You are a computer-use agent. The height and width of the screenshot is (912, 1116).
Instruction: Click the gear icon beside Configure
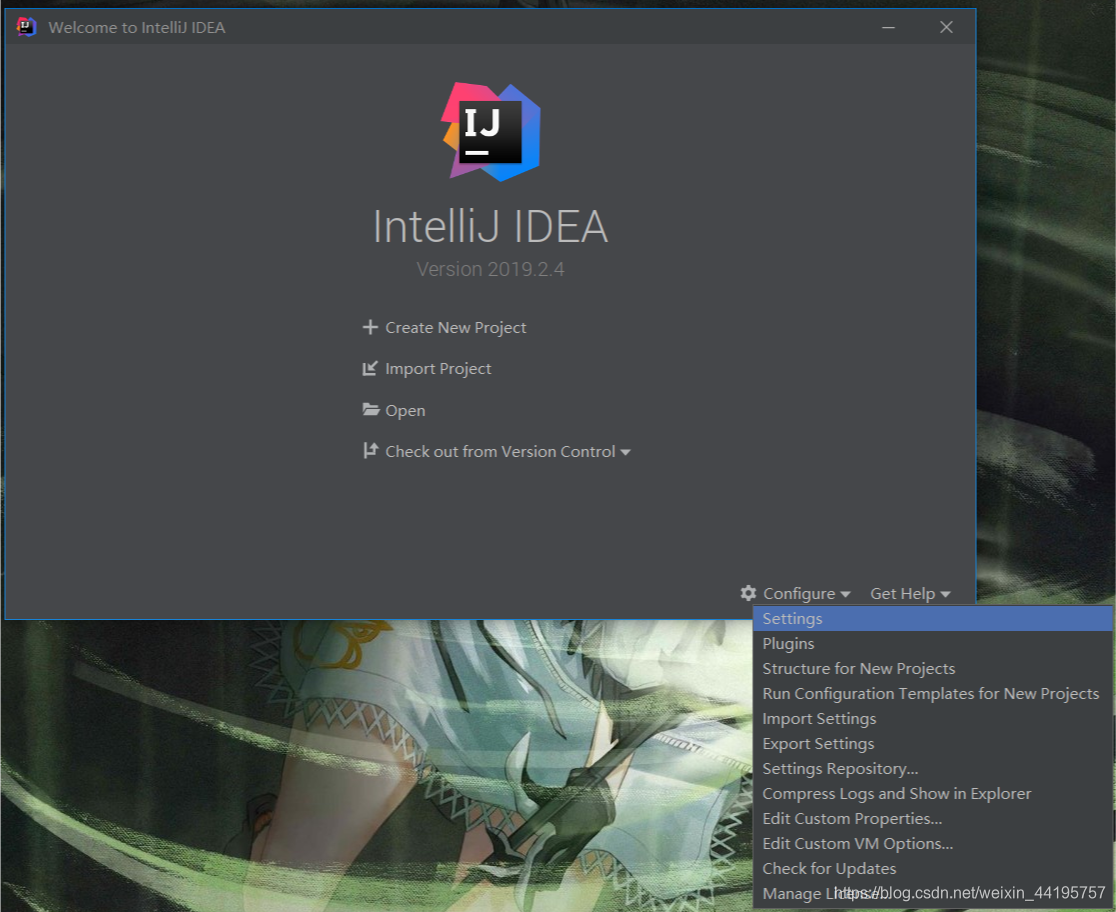point(748,593)
